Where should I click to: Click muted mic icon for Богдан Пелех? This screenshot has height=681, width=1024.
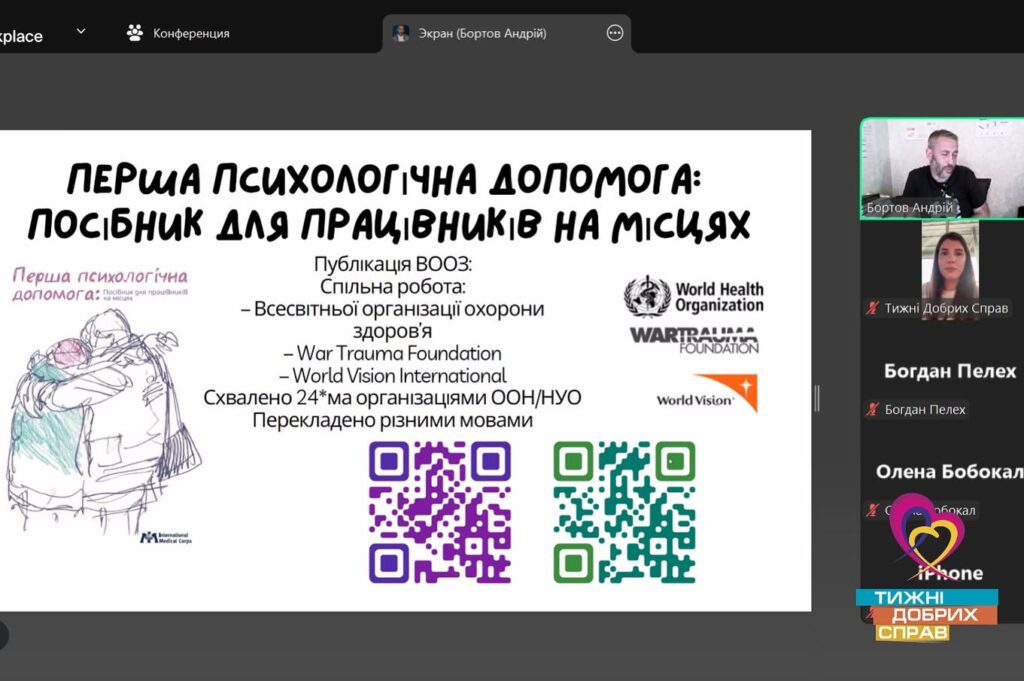(x=872, y=409)
